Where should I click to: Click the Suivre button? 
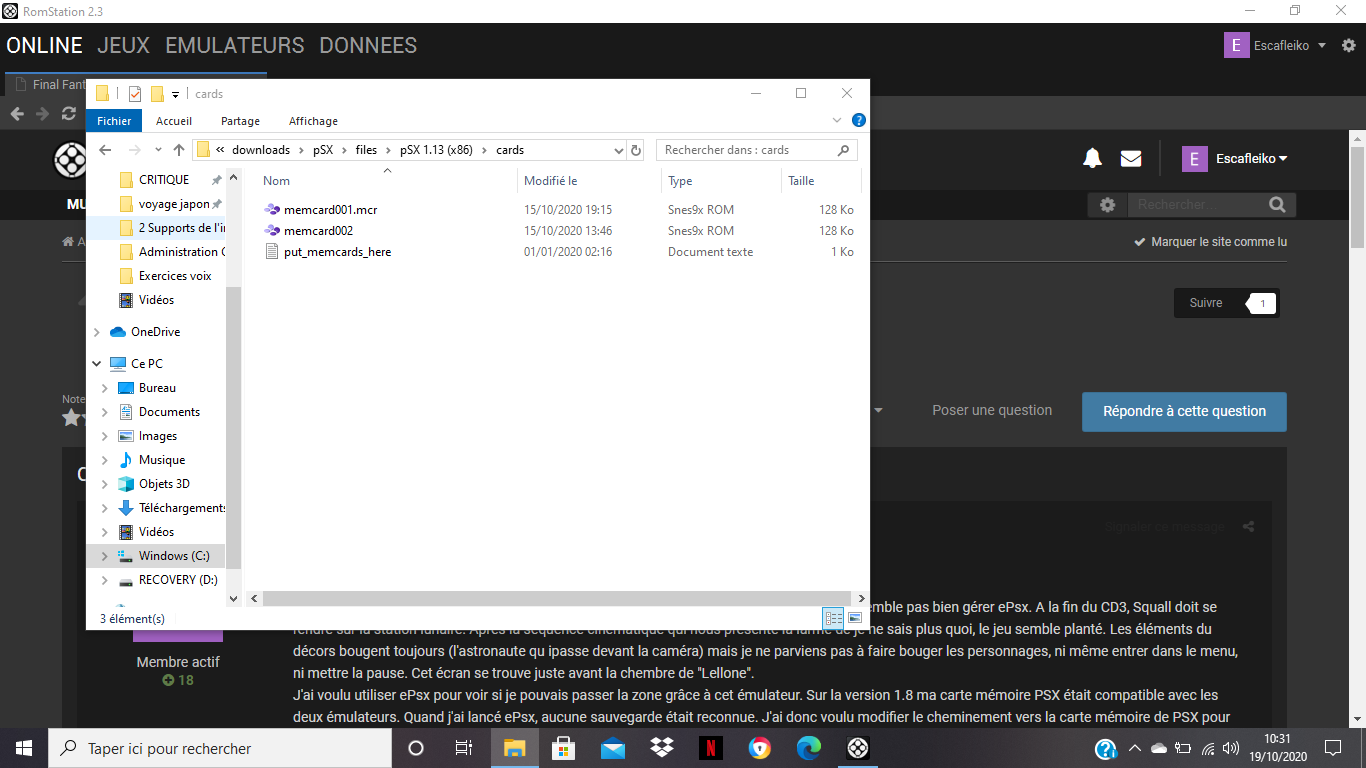[1206, 303]
